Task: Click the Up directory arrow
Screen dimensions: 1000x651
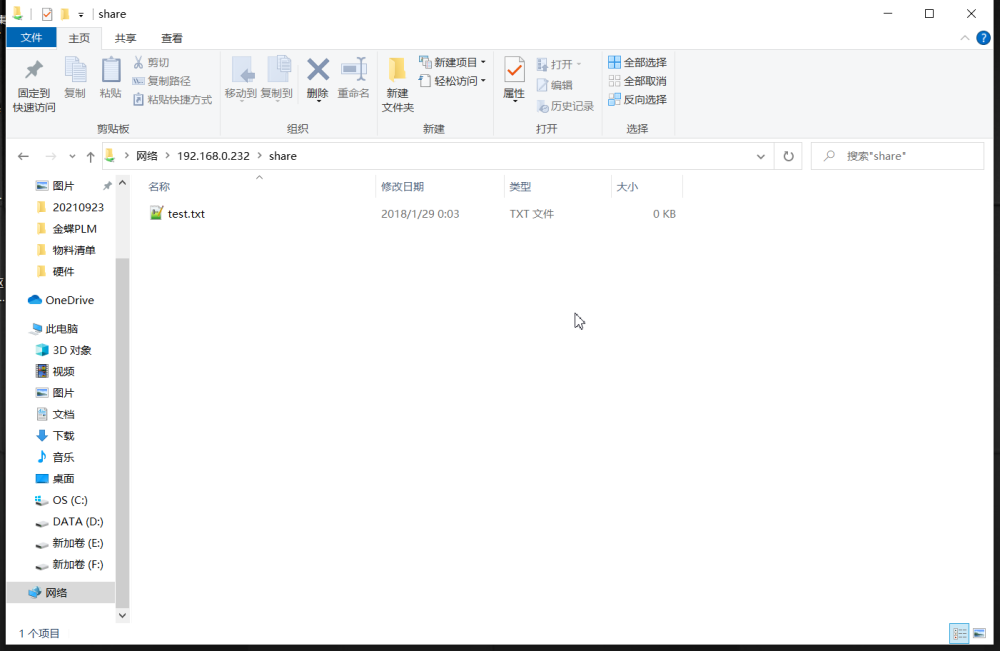Action: click(x=91, y=157)
